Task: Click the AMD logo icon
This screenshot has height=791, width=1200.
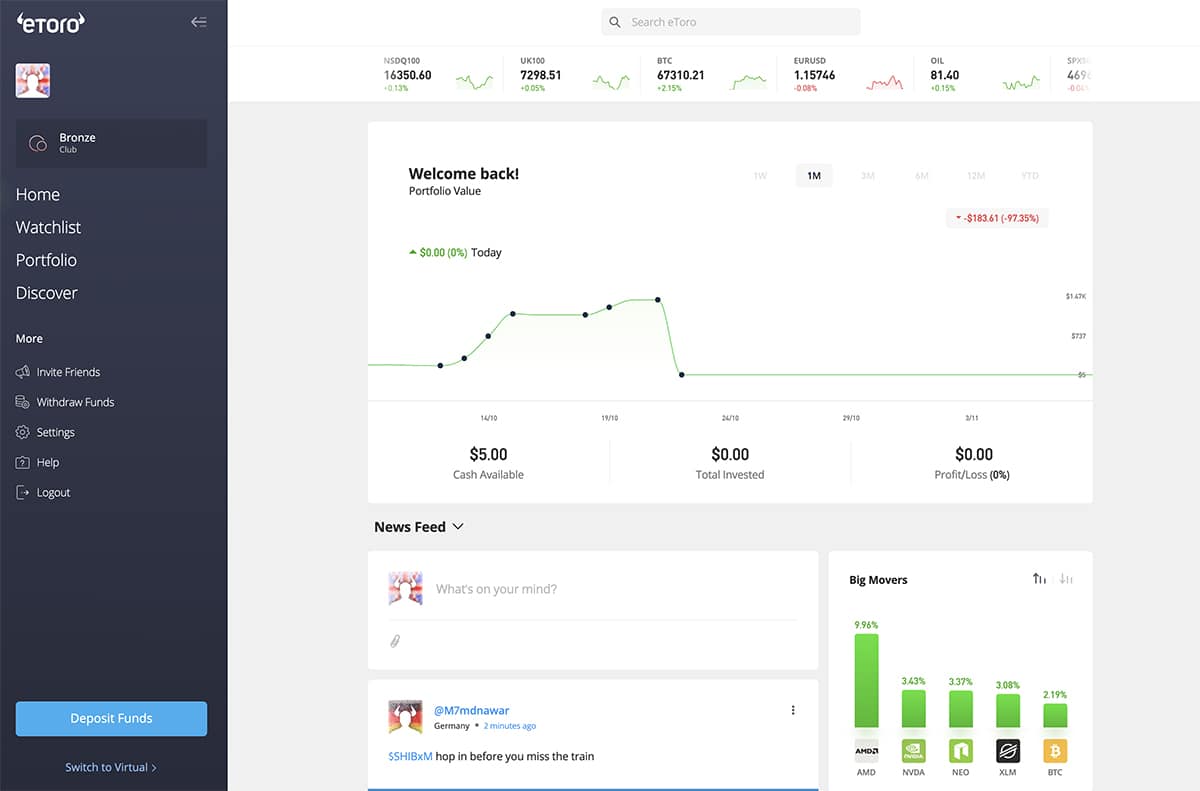Action: 866,750
